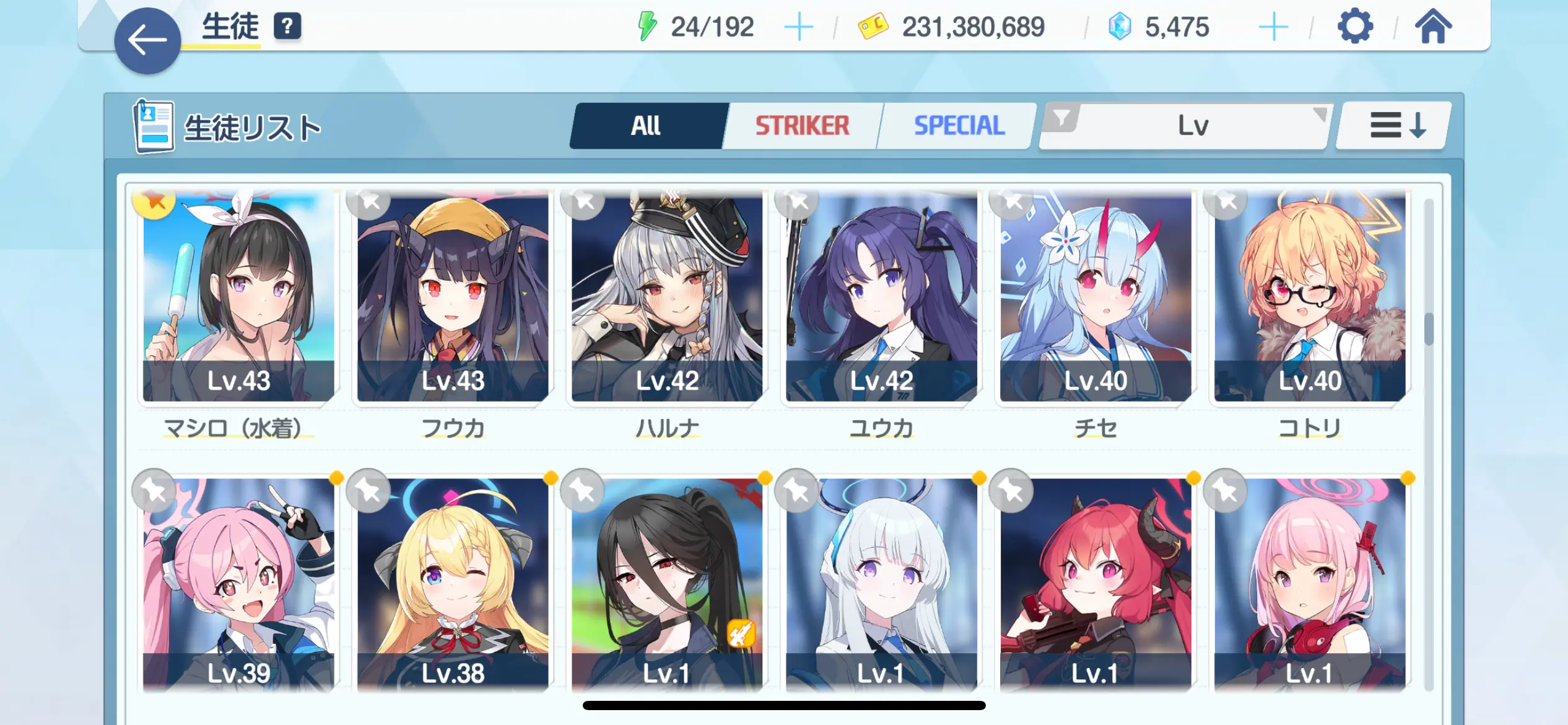Toggle favorite star on フウカ
The width and height of the screenshot is (1568, 725).
click(x=369, y=200)
